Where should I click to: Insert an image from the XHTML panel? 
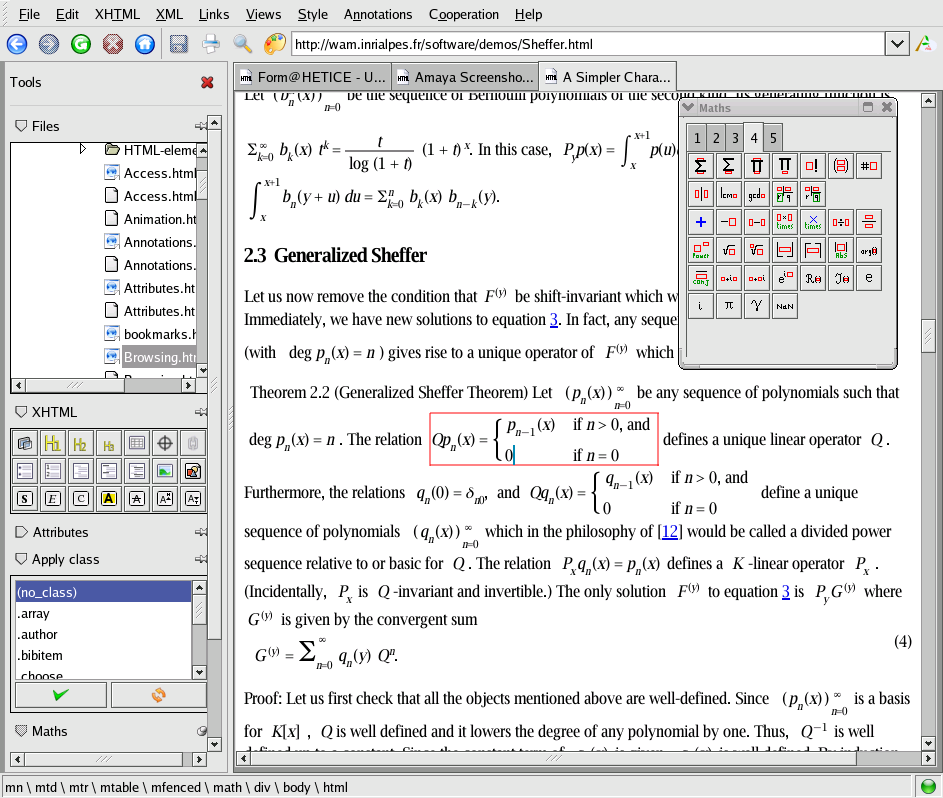click(x=165, y=471)
